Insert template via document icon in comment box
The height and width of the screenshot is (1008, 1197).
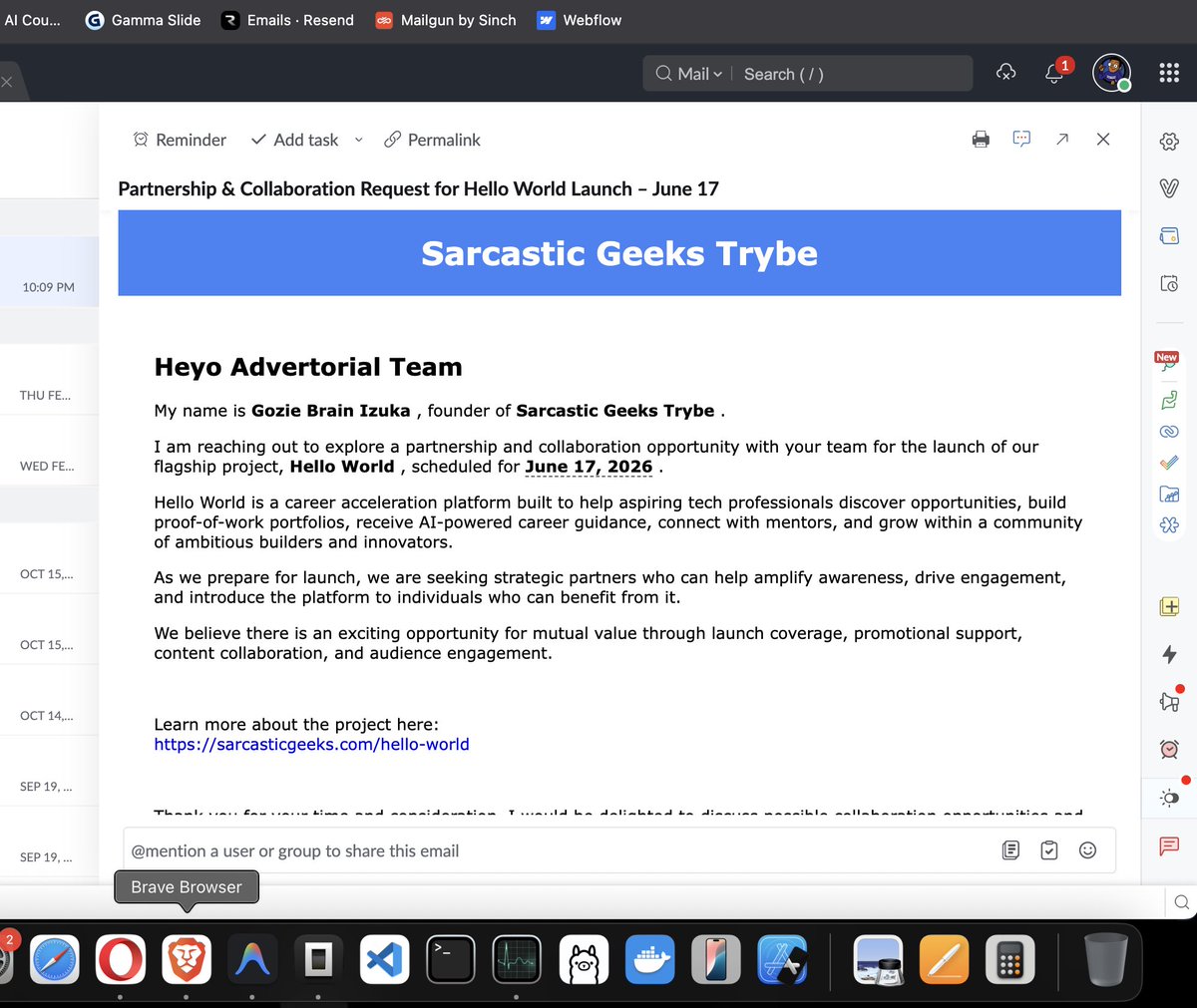[1010, 850]
